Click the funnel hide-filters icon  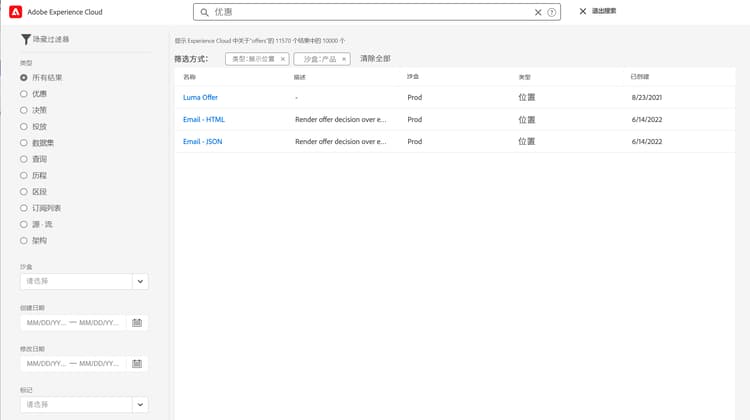click(x=26, y=39)
